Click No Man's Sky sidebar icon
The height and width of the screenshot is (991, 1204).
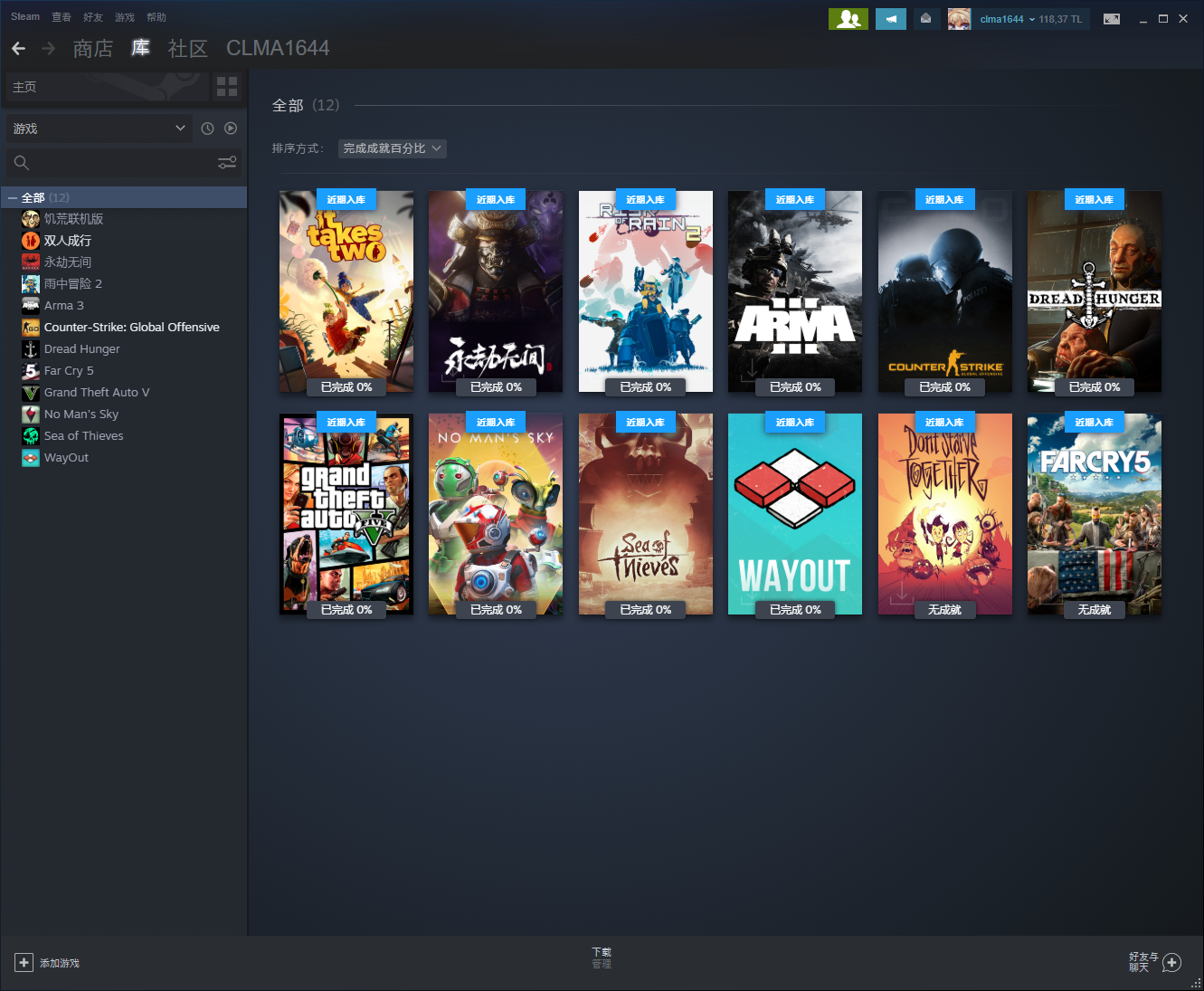pyautogui.click(x=31, y=415)
